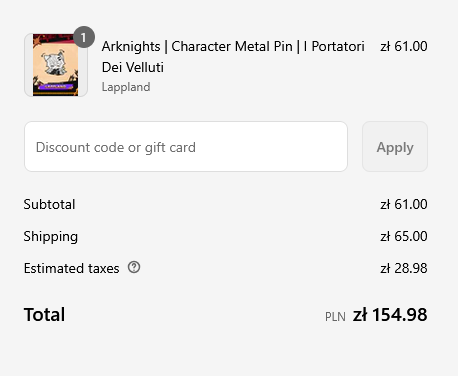
Task: Click the 'Dei Velluti' title text line
Action: point(133,67)
